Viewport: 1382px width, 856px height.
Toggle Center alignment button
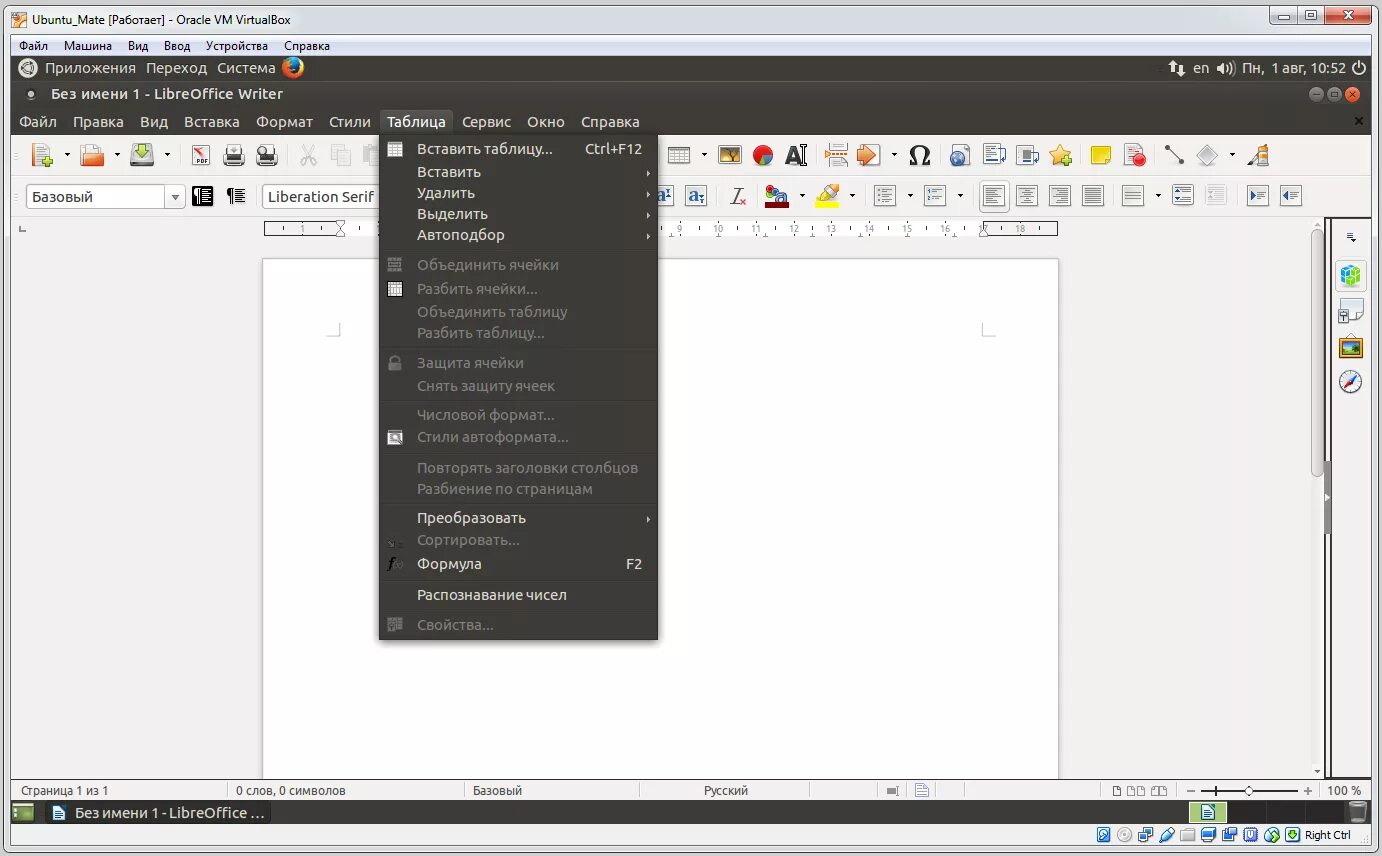tap(1027, 196)
